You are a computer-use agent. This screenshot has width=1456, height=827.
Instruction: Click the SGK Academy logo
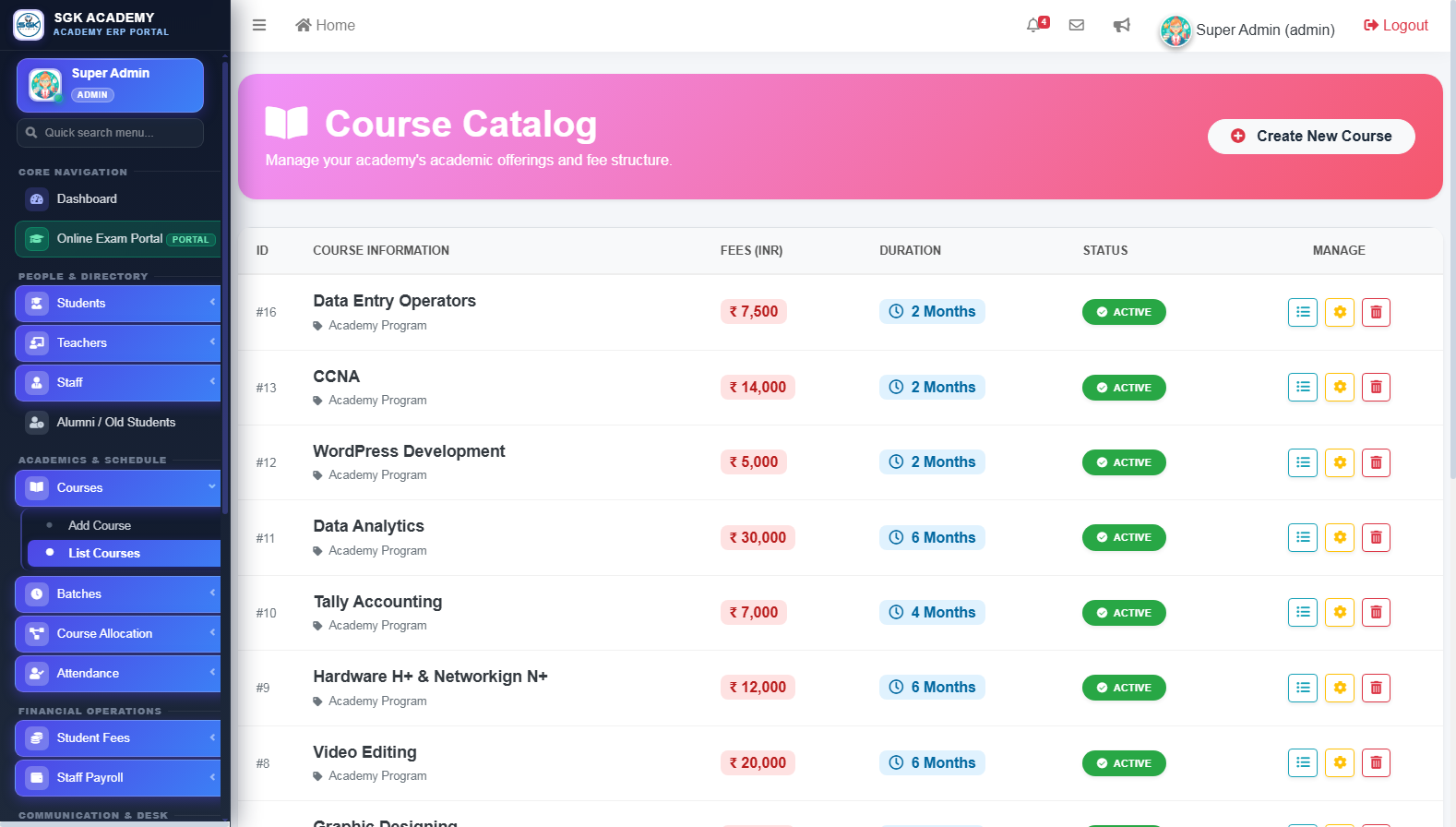(x=29, y=24)
